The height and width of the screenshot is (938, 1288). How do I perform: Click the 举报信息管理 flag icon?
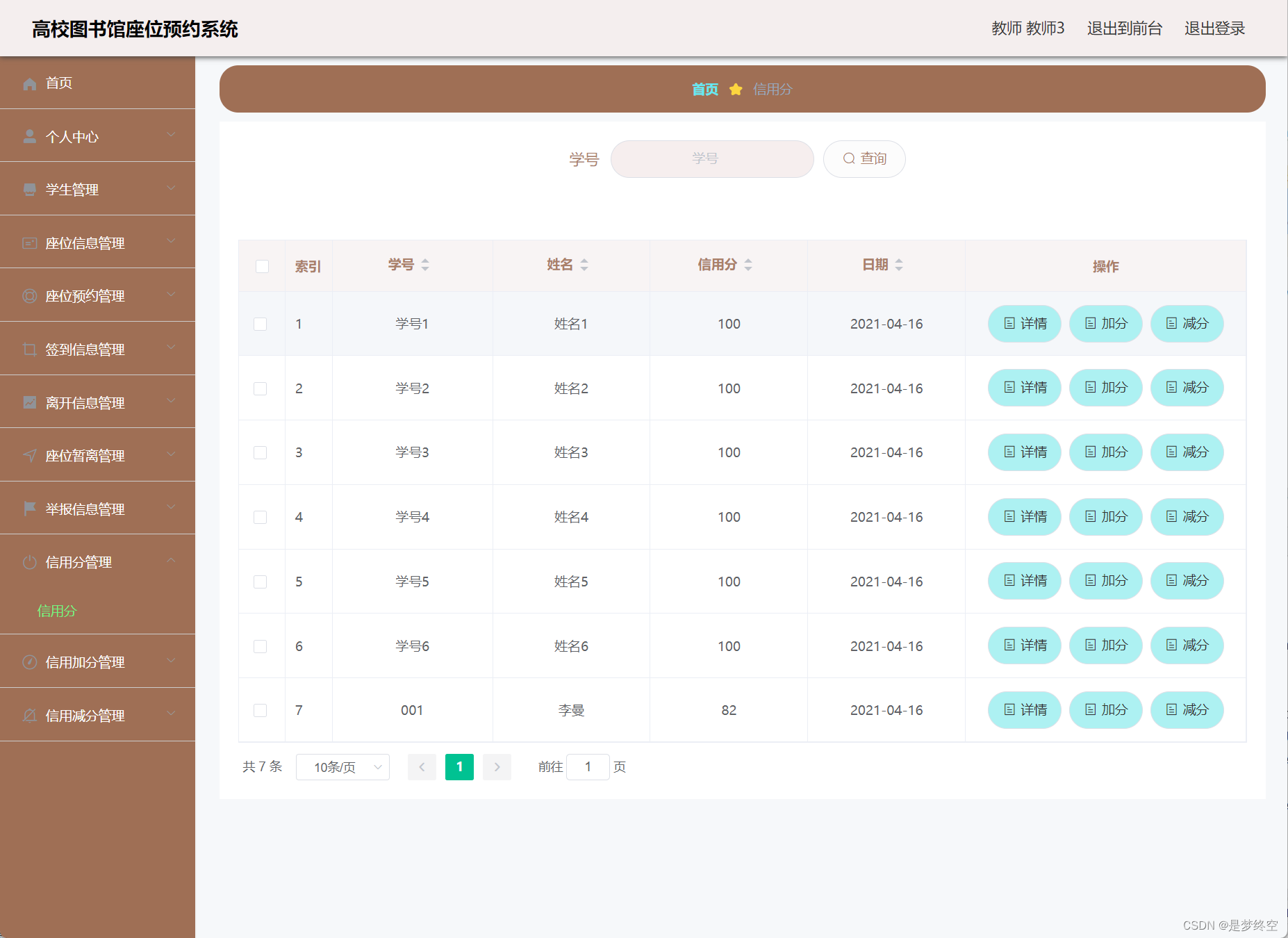click(x=29, y=508)
